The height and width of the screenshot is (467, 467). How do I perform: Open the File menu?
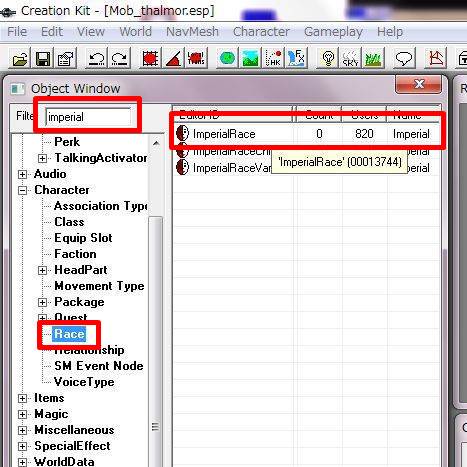pos(17,32)
